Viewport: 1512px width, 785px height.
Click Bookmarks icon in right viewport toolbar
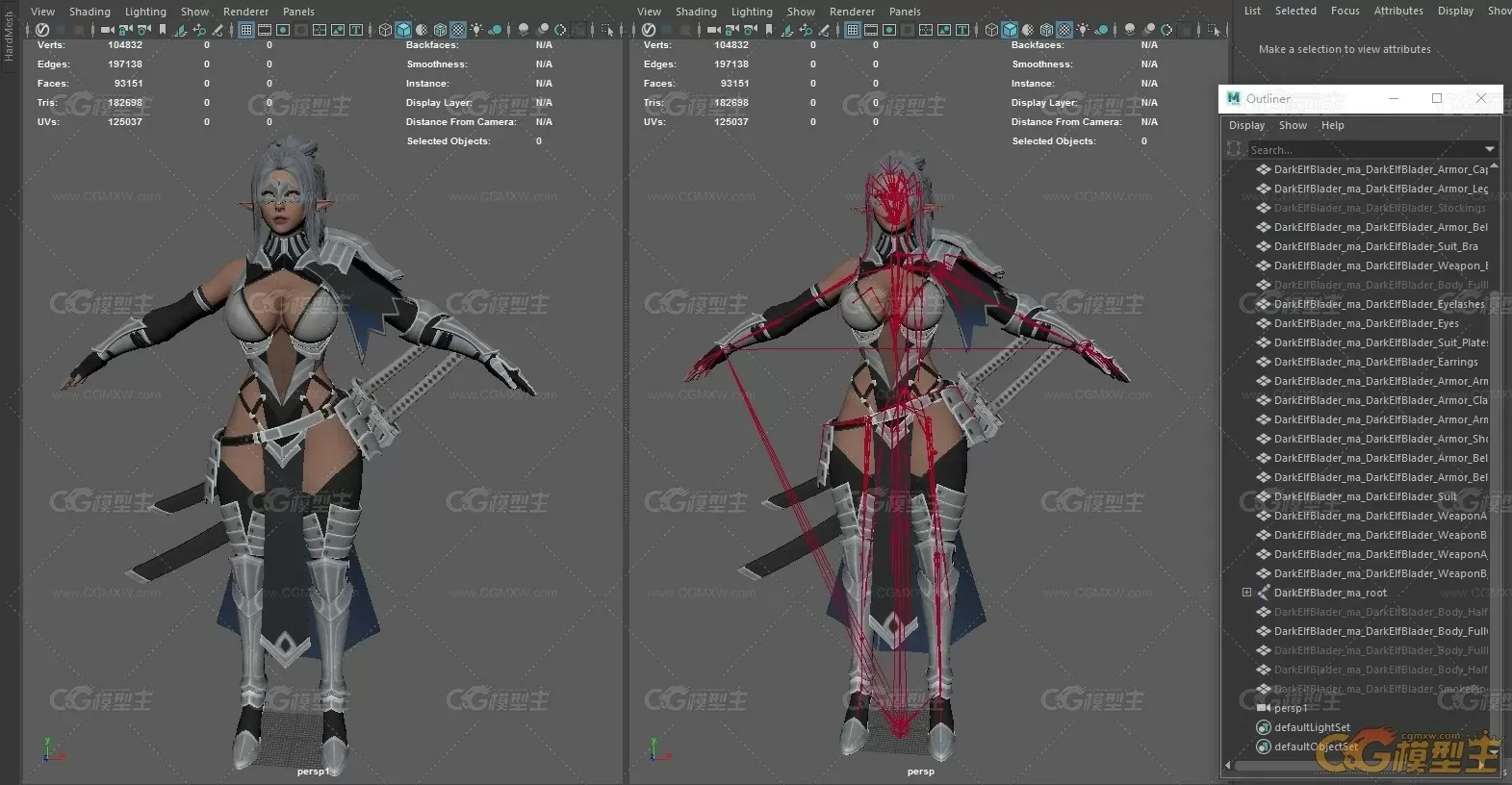pyautogui.click(x=768, y=30)
